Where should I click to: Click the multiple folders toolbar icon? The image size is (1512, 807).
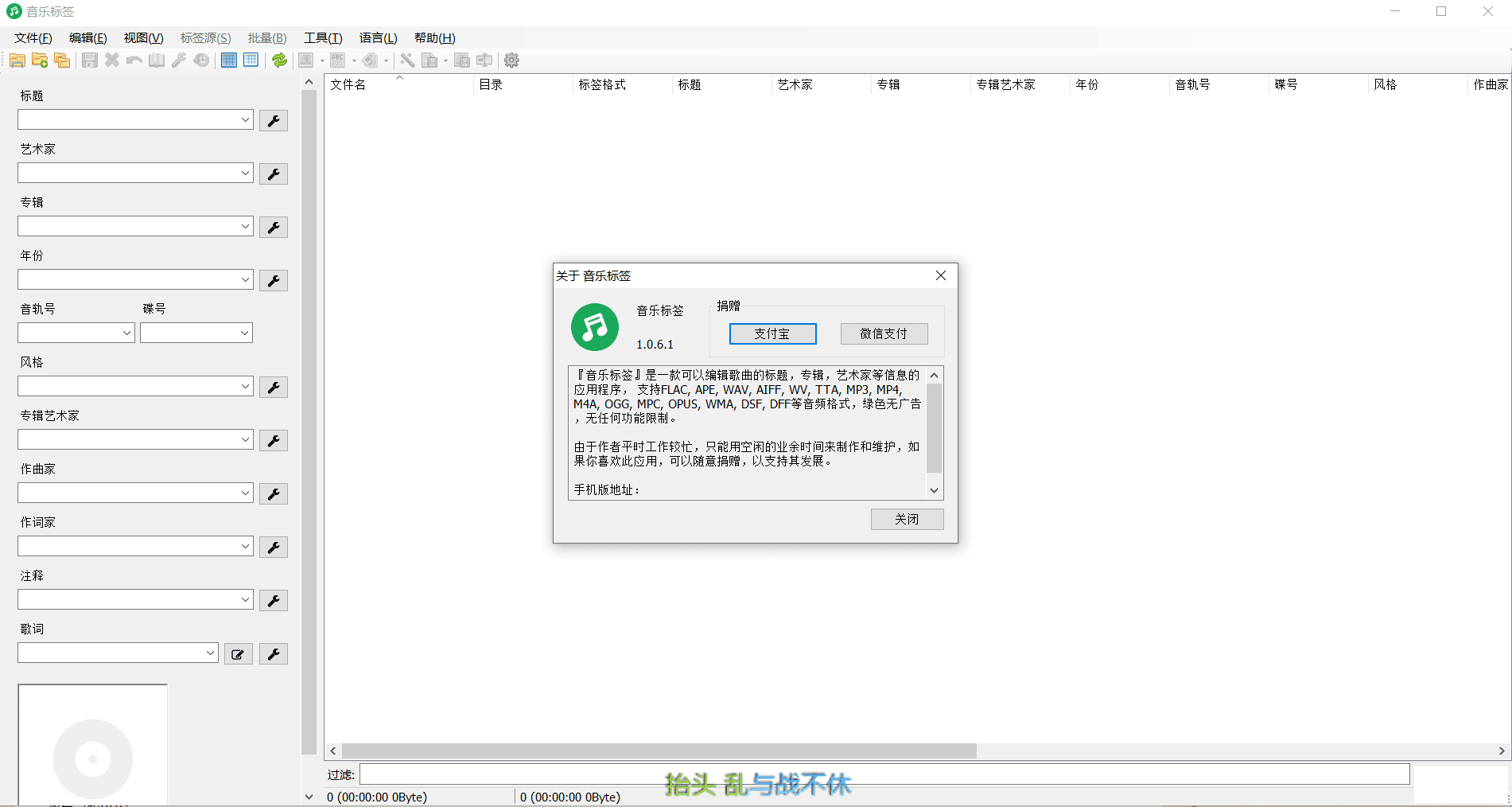[62, 60]
